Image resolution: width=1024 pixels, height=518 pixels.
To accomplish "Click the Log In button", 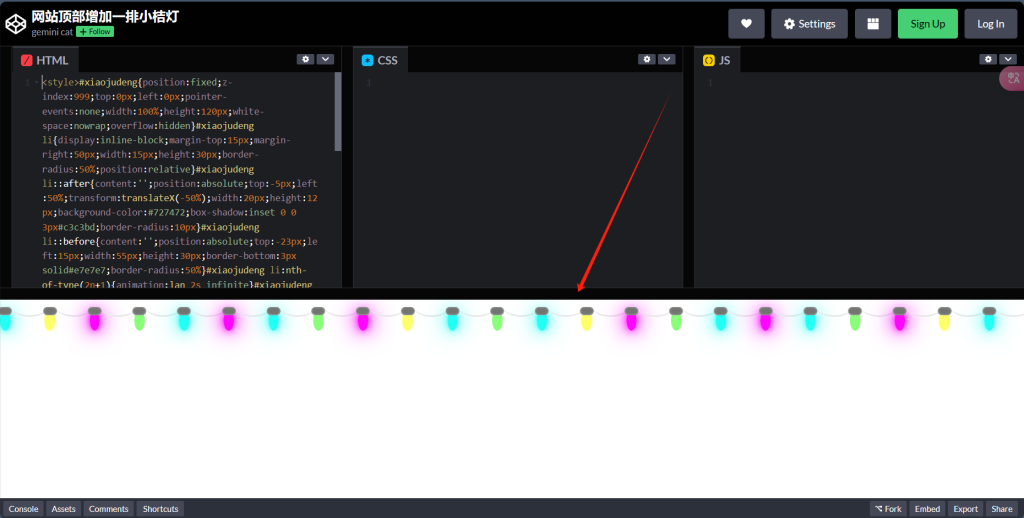I will [x=990, y=24].
